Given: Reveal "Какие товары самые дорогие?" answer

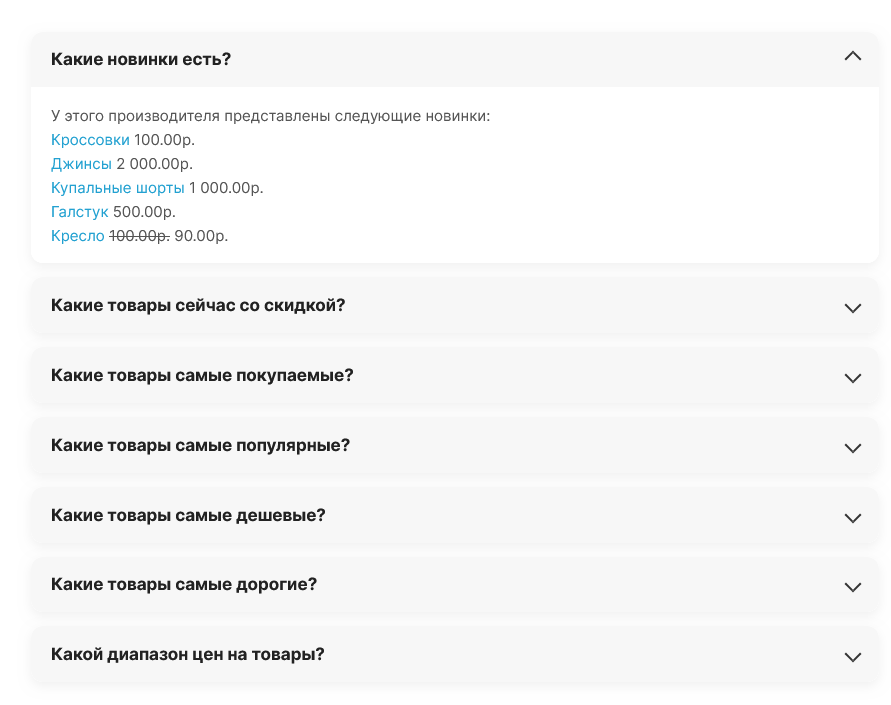Looking at the screenshot, I should (x=184, y=584).
